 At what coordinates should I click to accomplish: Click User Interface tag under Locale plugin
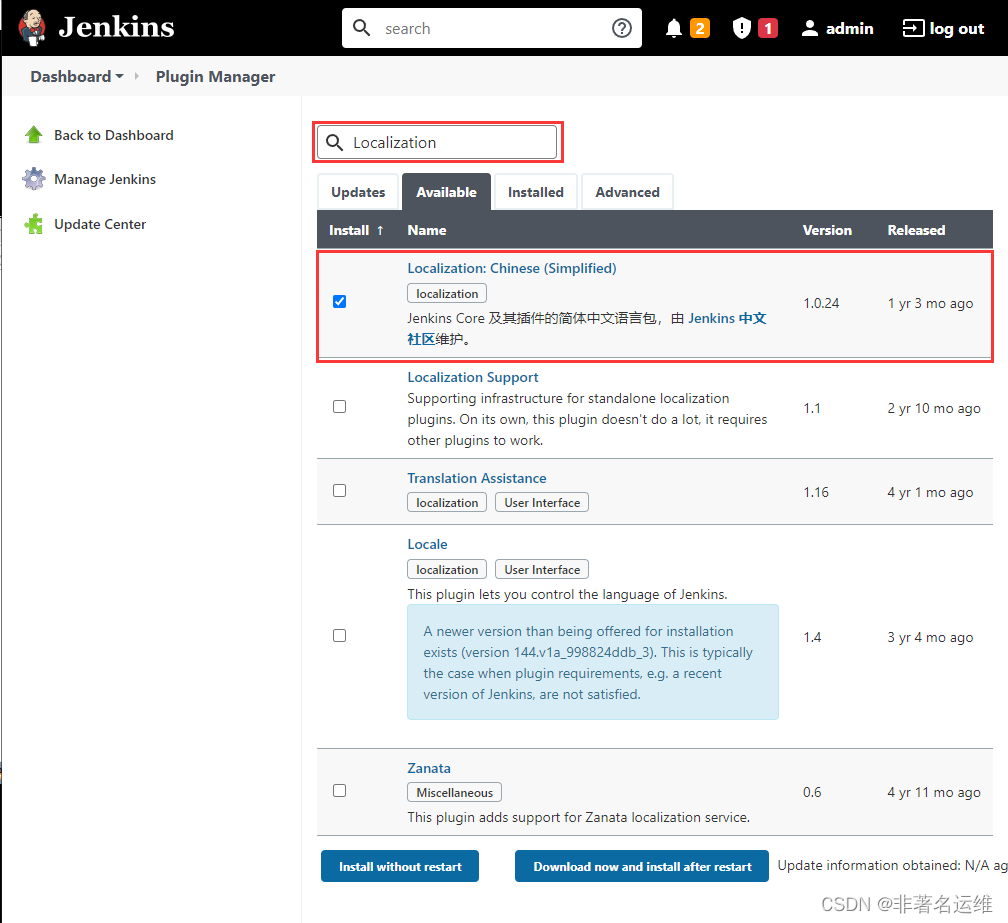pos(542,569)
